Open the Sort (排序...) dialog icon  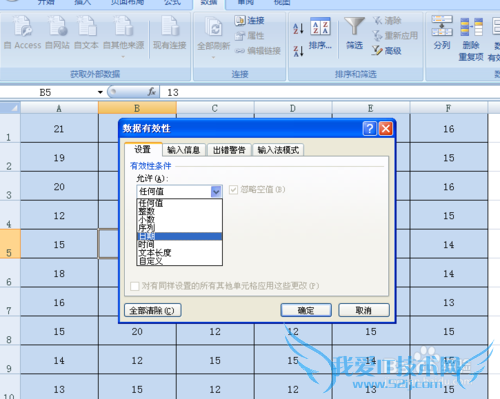pyautogui.click(x=320, y=33)
